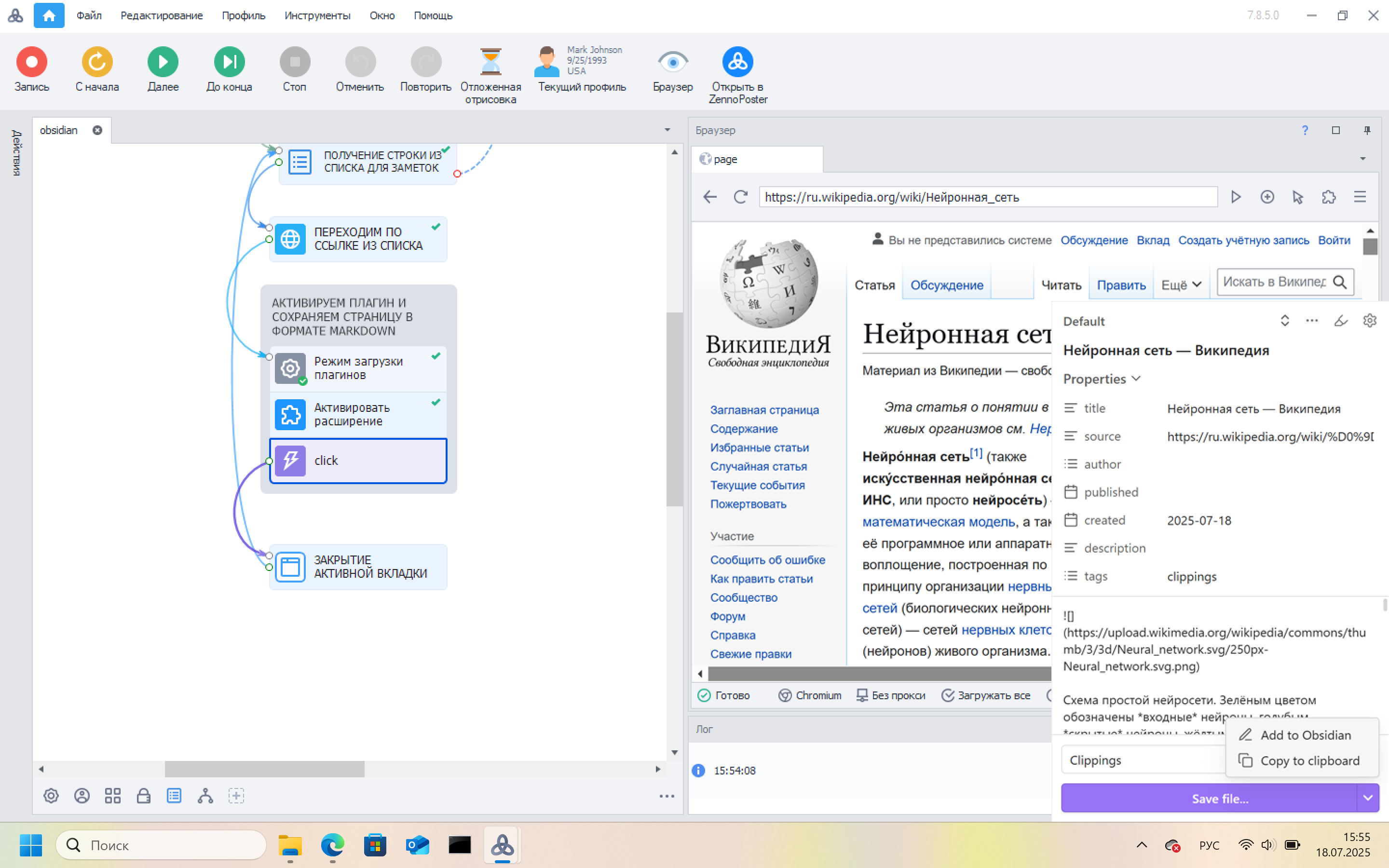Select the Переходим по ссылке из списка block
This screenshot has width=1389, height=868.
pyautogui.click(x=358, y=239)
